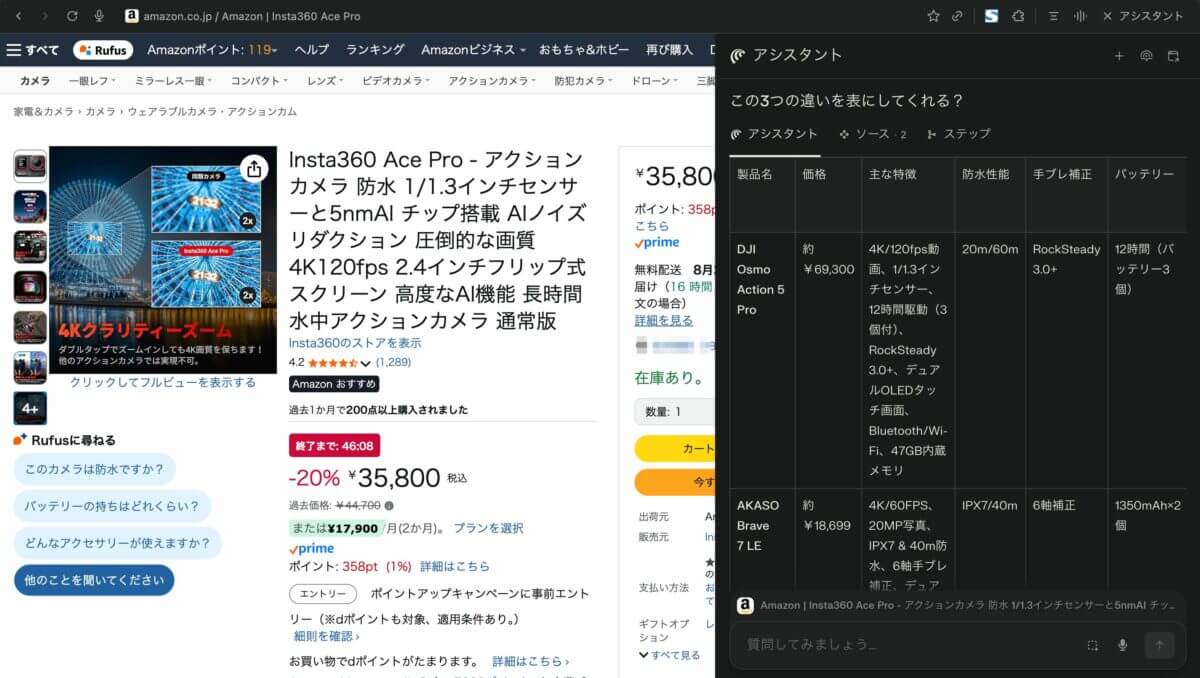Screen dimensions: 1200x678
Task: Switch to the ステップ tab
Action: coord(958,134)
